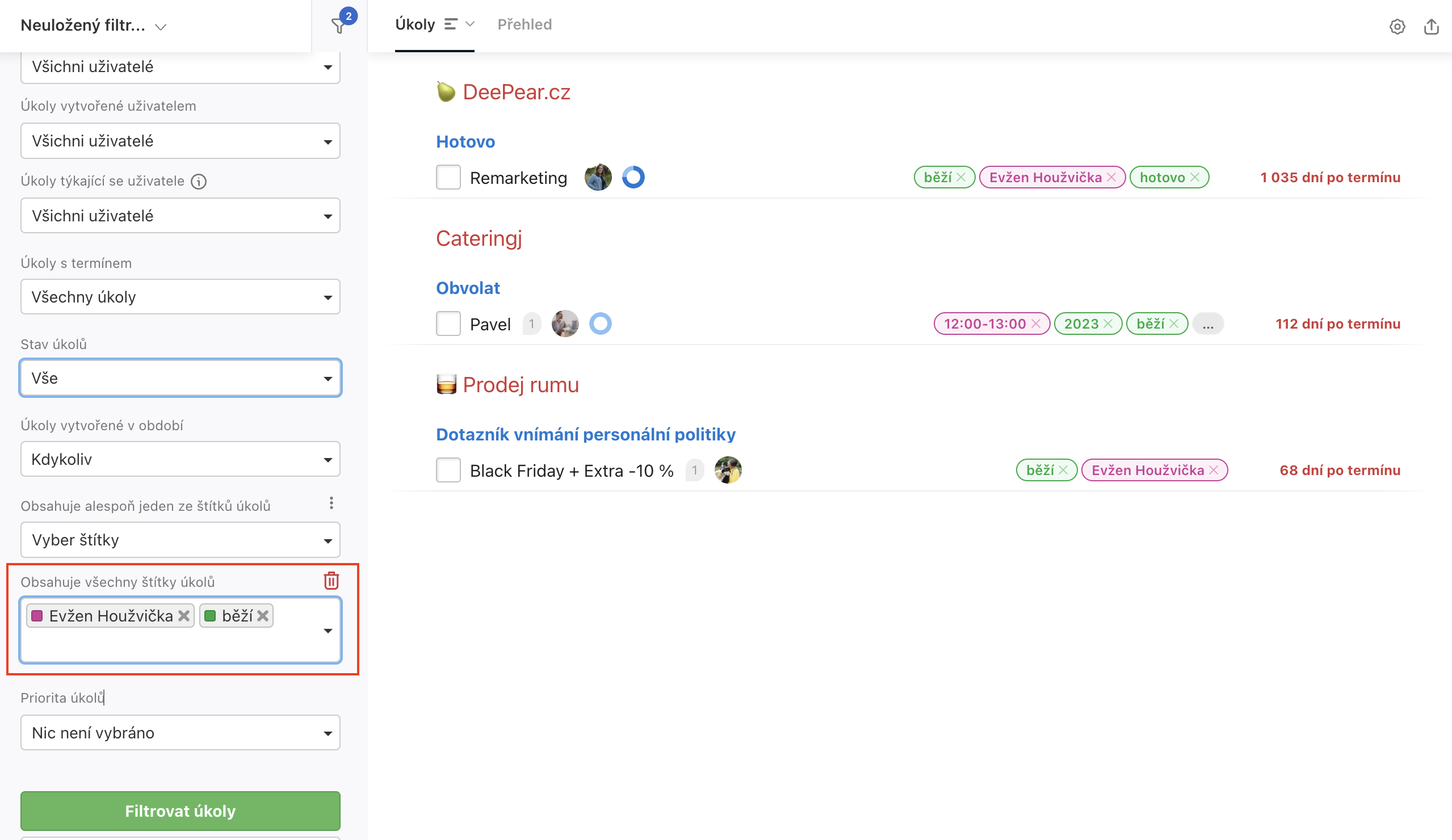1452x840 pixels.
Task: Remove běží label from Black Friday task
Action: coord(1064,470)
